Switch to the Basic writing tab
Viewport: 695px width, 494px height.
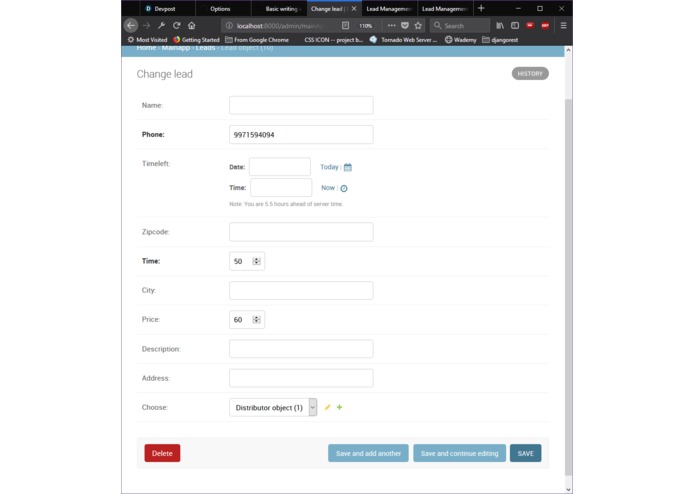278,8
